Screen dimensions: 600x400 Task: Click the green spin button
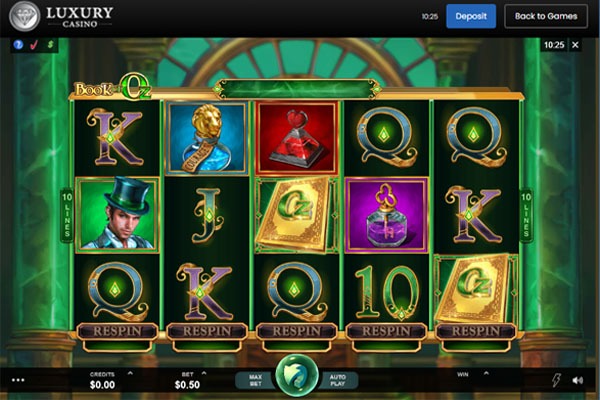click(297, 376)
